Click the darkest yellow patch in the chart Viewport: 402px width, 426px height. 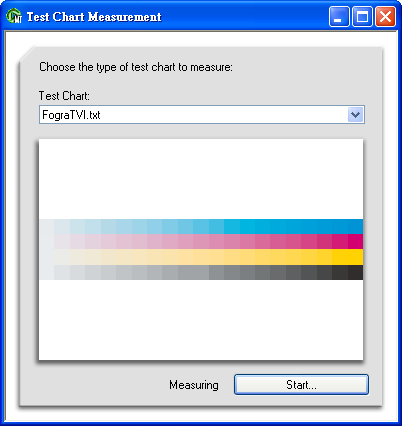355,257
